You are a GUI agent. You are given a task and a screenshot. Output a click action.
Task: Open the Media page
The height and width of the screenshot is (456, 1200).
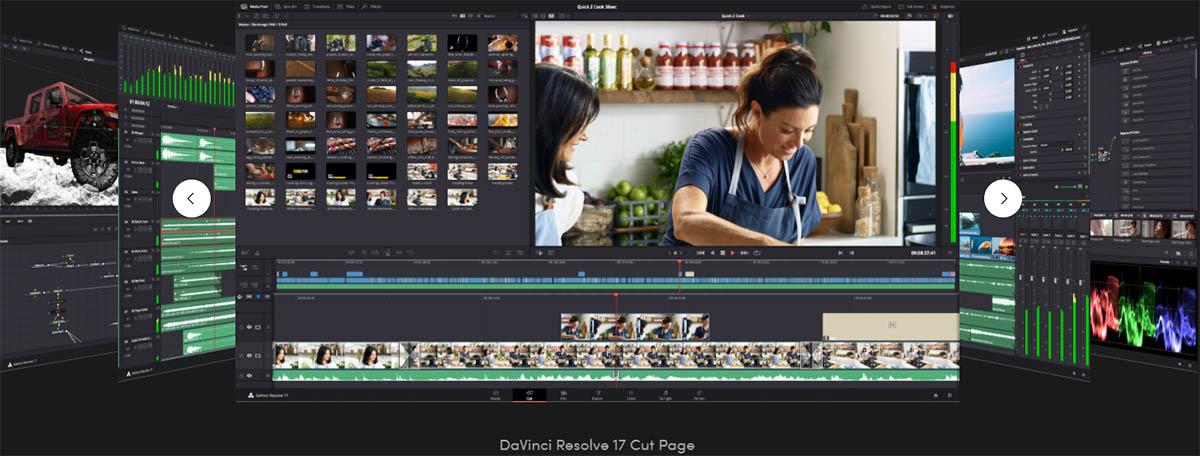pos(495,395)
